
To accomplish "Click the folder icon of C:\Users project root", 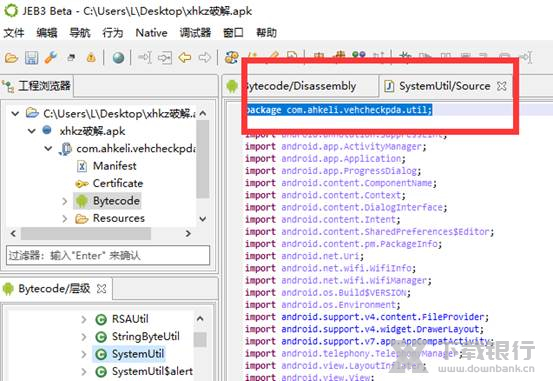I will tap(32, 113).
